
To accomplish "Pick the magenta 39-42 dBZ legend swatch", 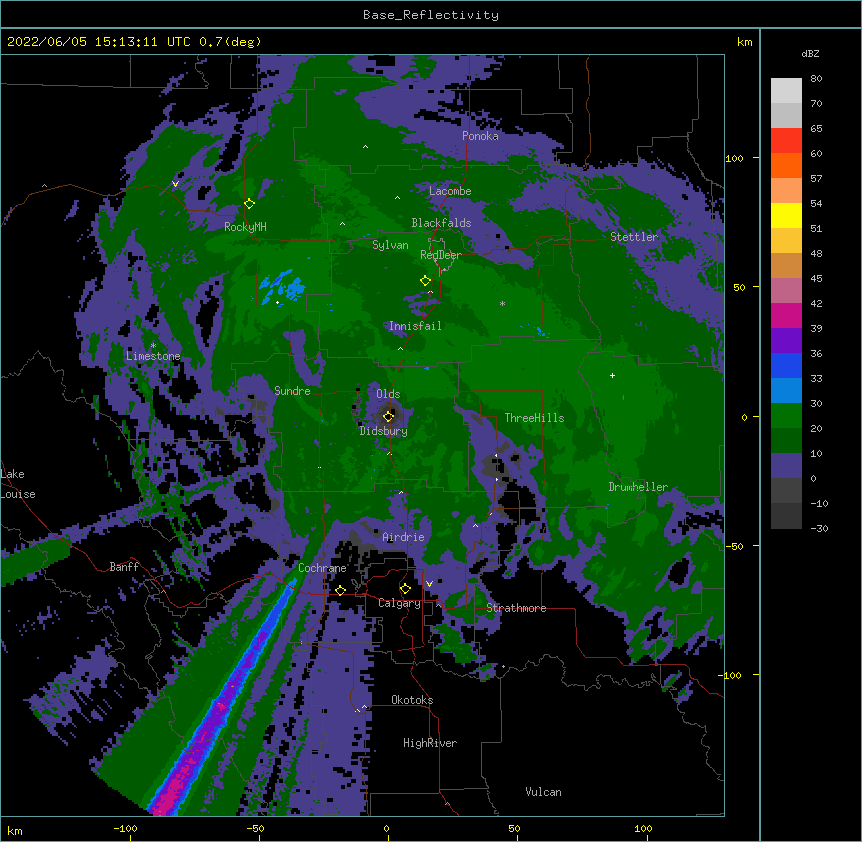I will pyautogui.click(x=786, y=315).
